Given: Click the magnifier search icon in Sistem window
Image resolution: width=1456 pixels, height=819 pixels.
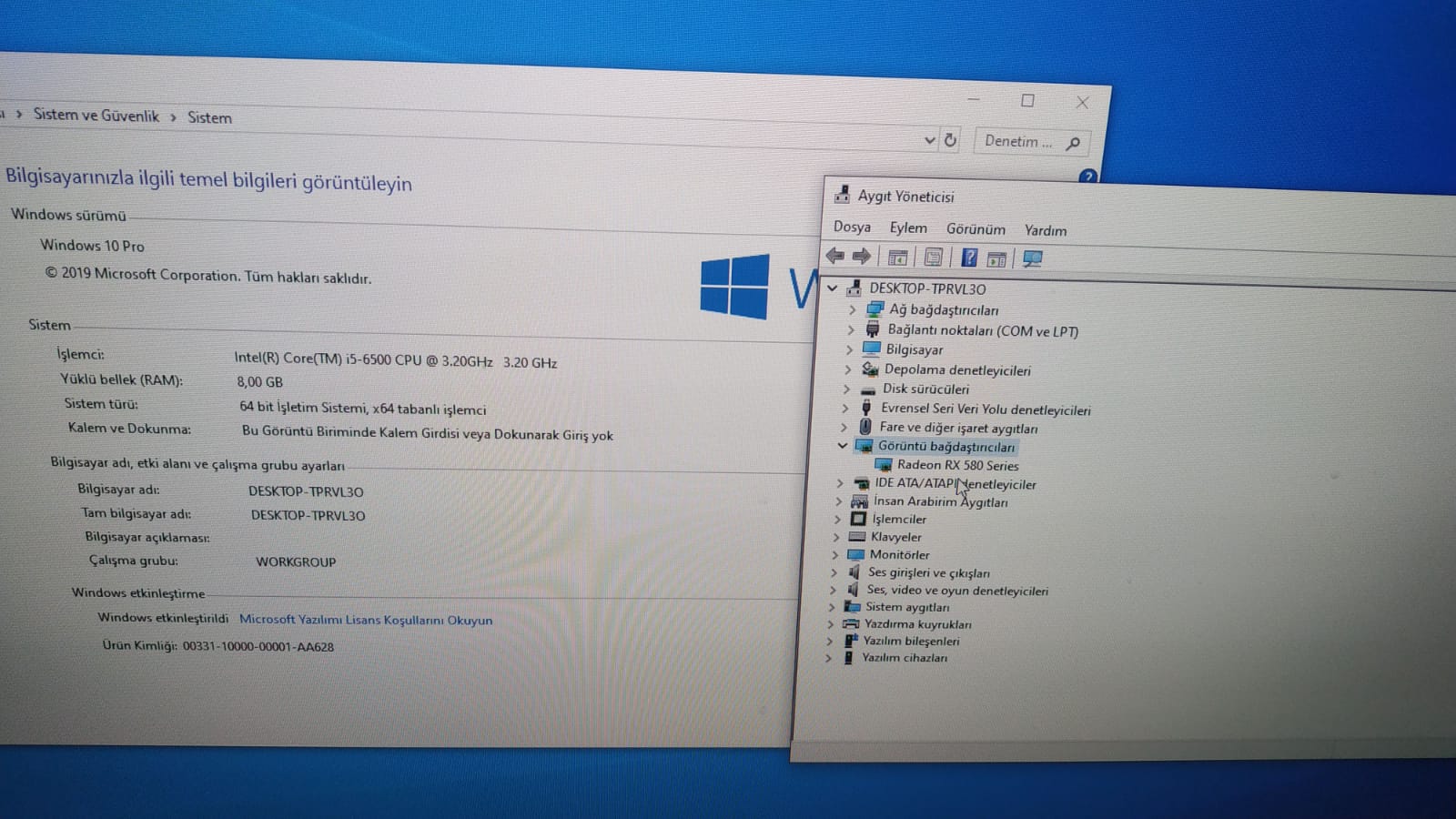Looking at the screenshot, I should point(1073,143).
